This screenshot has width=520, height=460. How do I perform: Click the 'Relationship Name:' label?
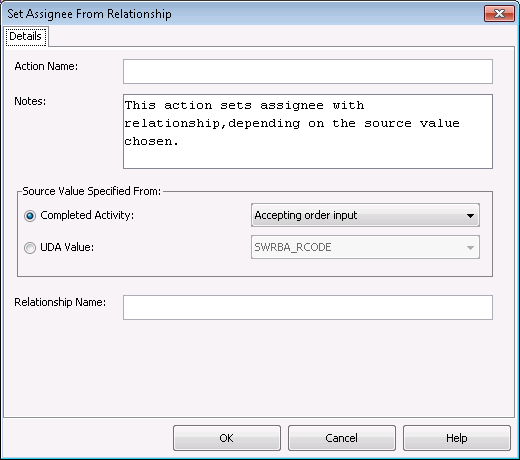pos(60,302)
